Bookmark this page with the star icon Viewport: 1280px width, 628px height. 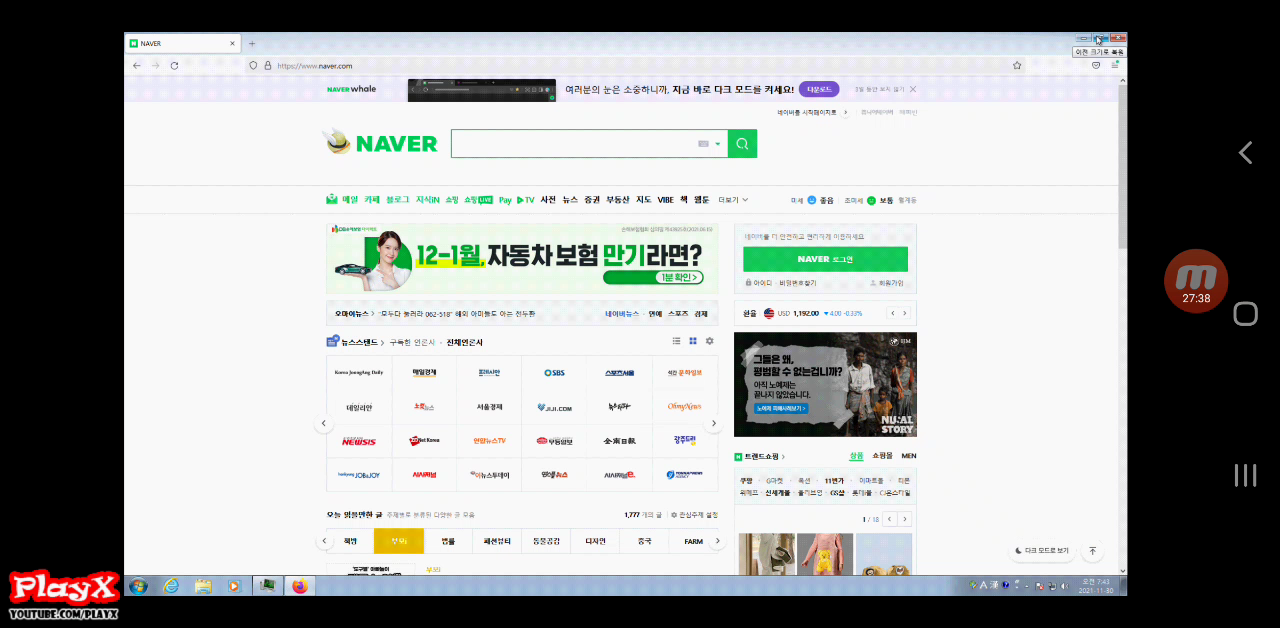click(1017, 65)
